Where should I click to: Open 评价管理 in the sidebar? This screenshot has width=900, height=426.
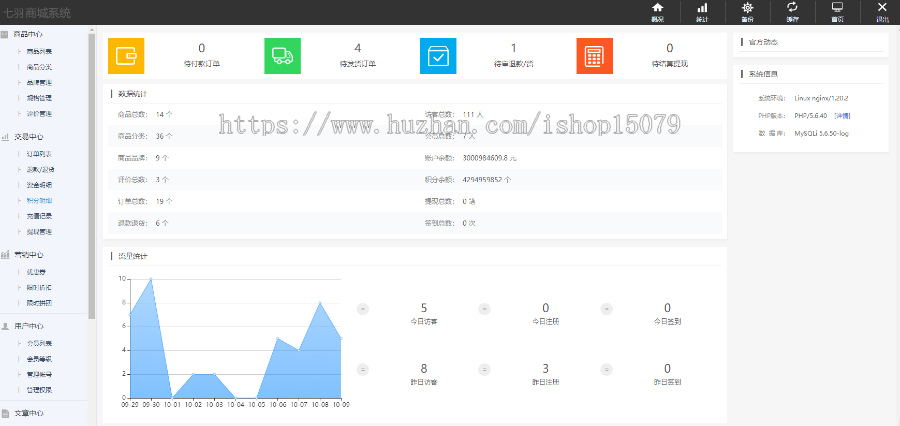[x=39, y=114]
